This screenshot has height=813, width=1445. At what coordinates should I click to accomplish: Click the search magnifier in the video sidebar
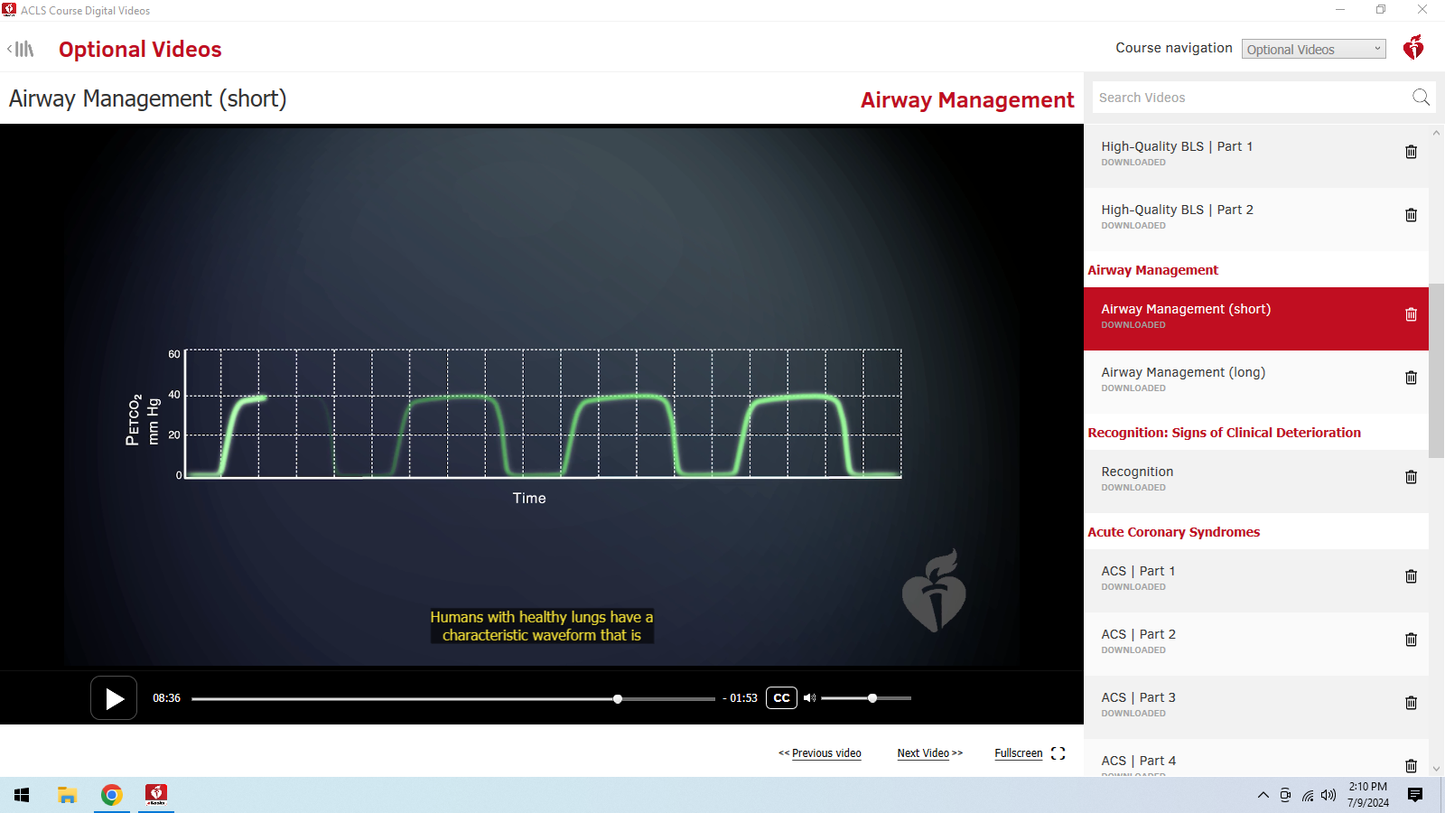coord(1420,97)
